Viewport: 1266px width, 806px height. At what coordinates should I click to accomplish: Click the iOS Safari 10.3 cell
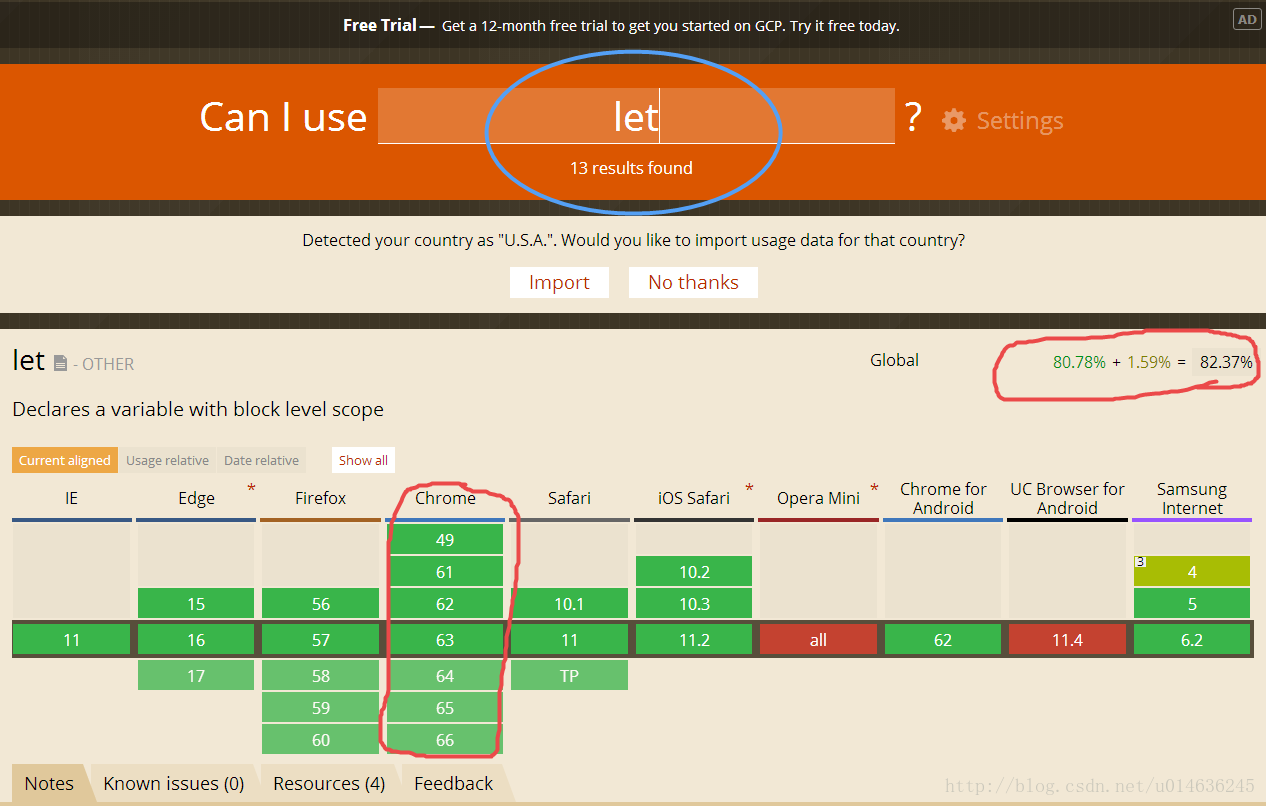tap(694, 604)
